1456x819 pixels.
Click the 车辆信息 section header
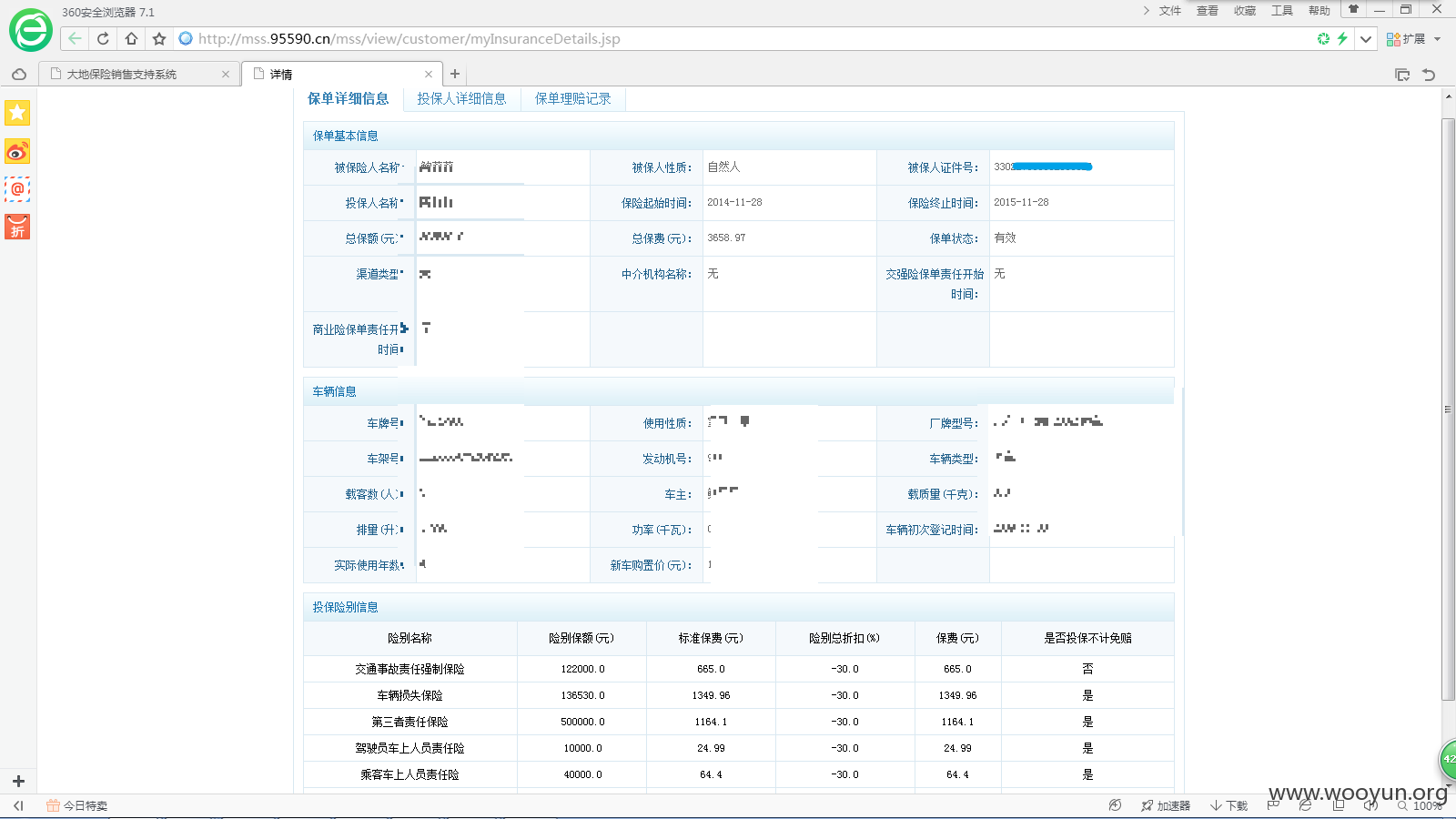click(x=739, y=391)
